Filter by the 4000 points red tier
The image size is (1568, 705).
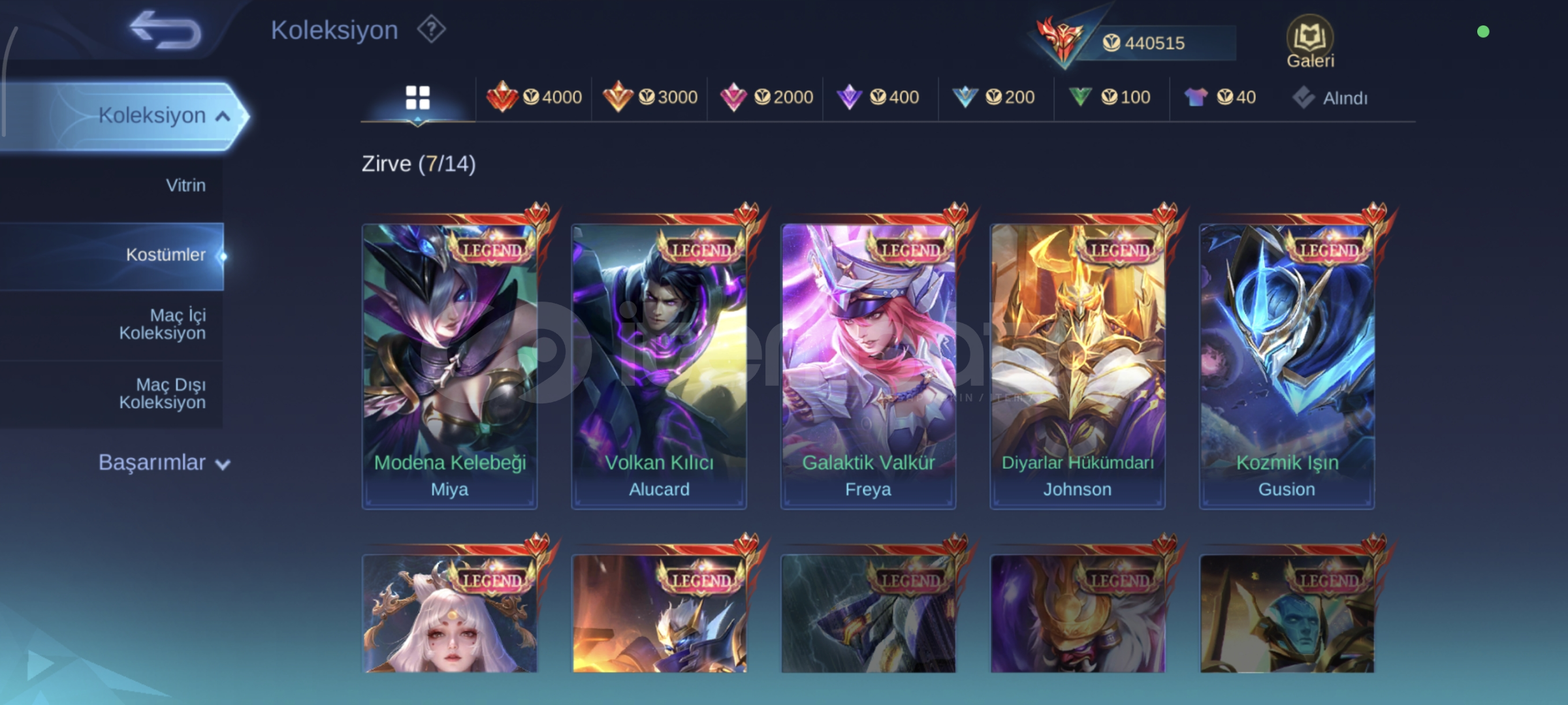point(534,97)
